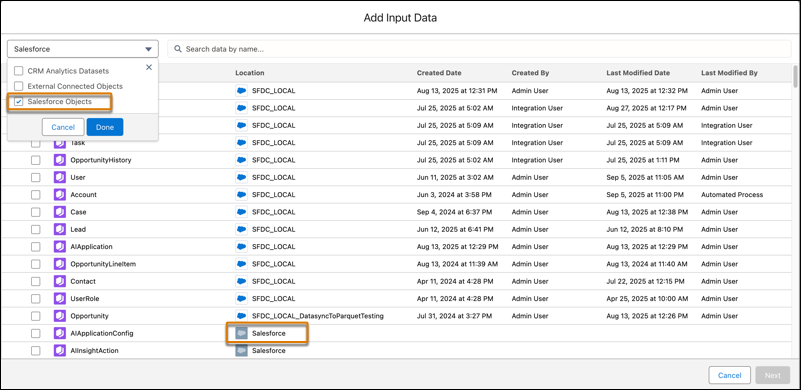Viewport: 801px width, 390px height.
Task: Click the magnifier icon in search bar
Action: point(178,49)
